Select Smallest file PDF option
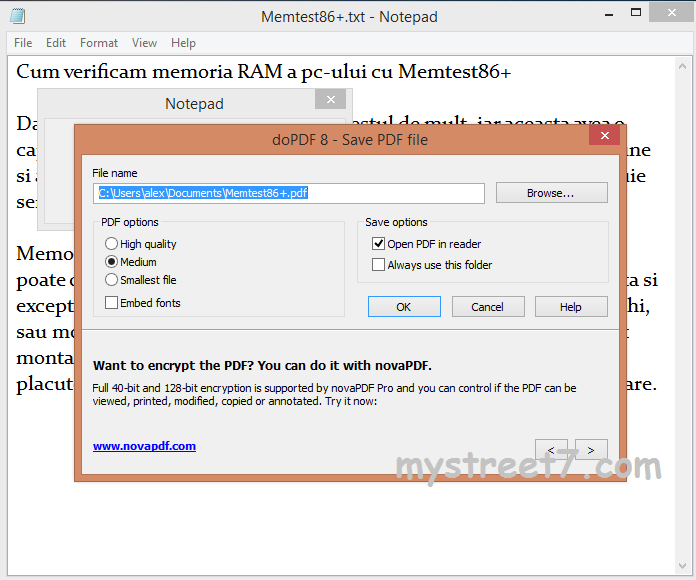The height and width of the screenshot is (580, 696). pyautogui.click(x=111, y=280)
